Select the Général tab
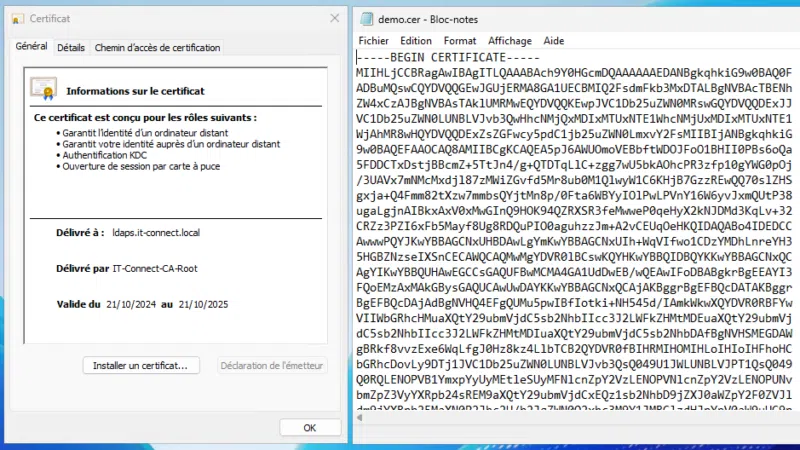800x450 pixels. 31,46
